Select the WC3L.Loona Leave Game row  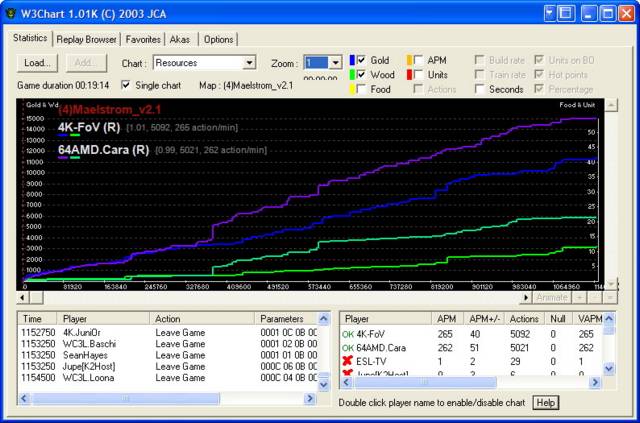point(168,378)
